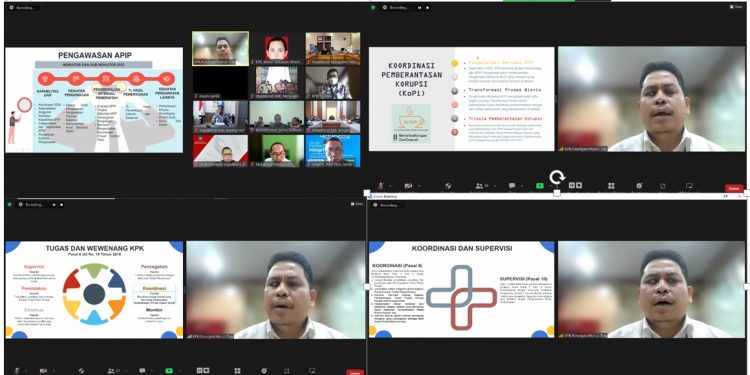The height and width of the screenshot is (375, 750).
Task: Click the square Apps icon, bottom-left Zoom toolbar
Action: pos(287,371)
